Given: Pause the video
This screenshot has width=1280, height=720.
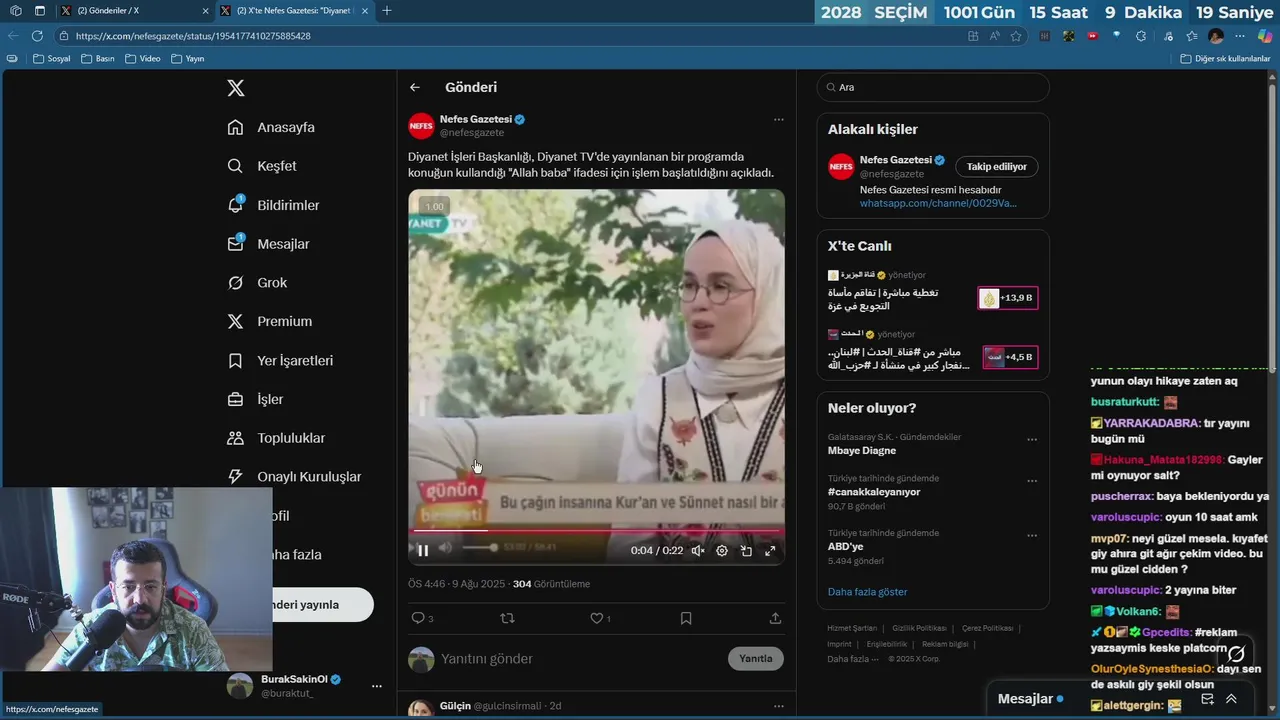Looking at the screenshot, I should pos(423,550).
